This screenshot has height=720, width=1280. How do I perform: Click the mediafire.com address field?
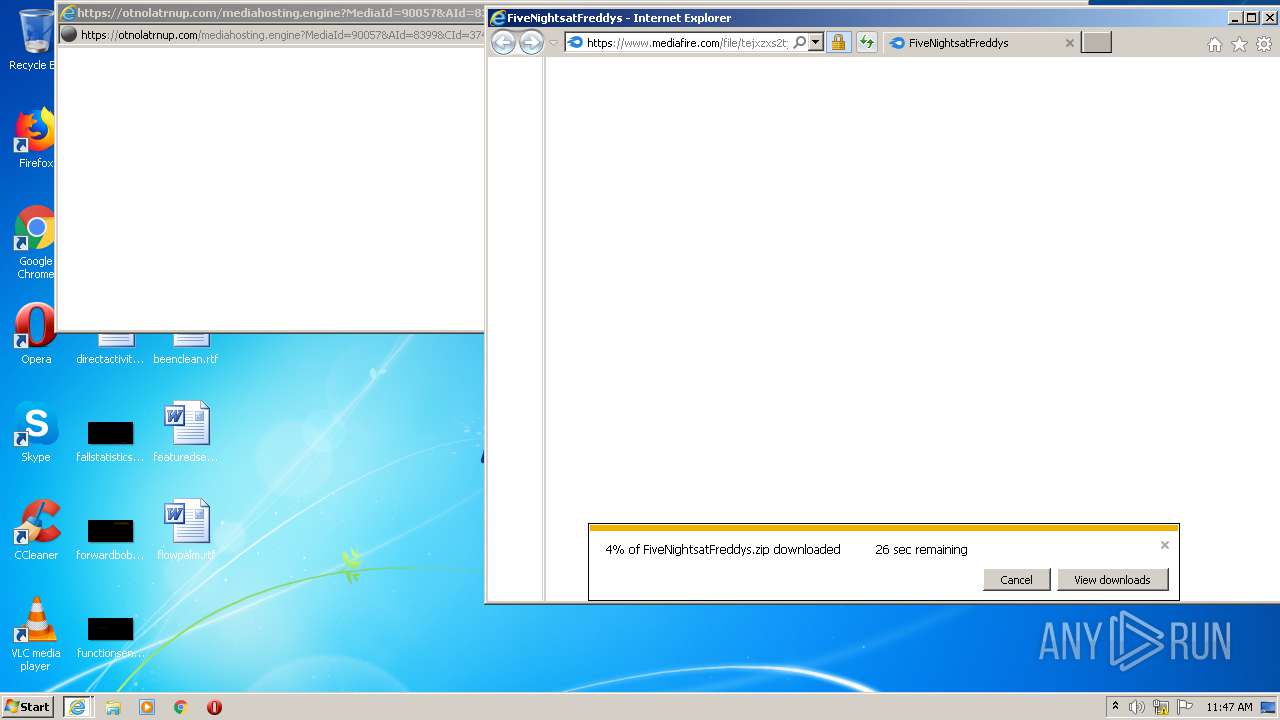point(686,42)
